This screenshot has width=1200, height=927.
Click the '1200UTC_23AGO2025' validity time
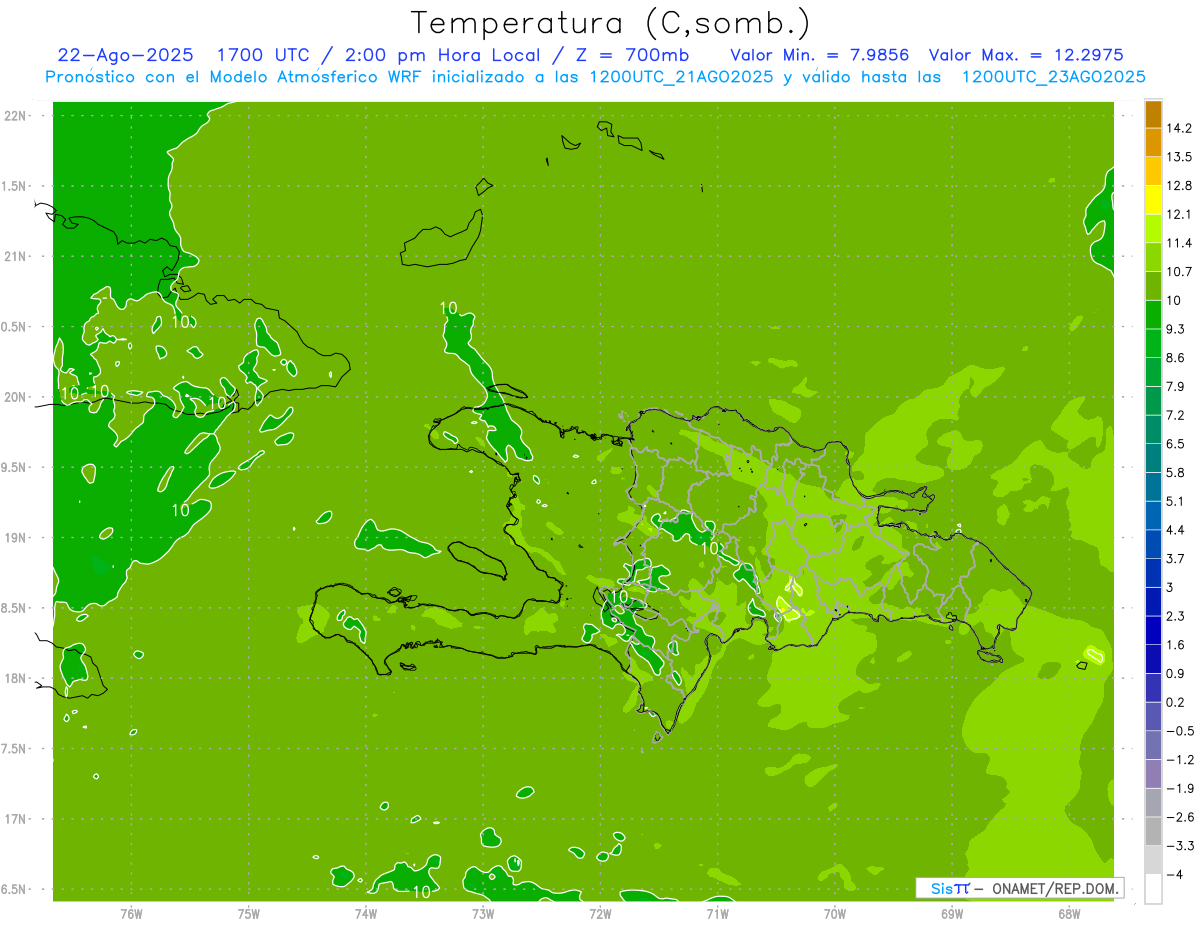tap(1053, 77)
